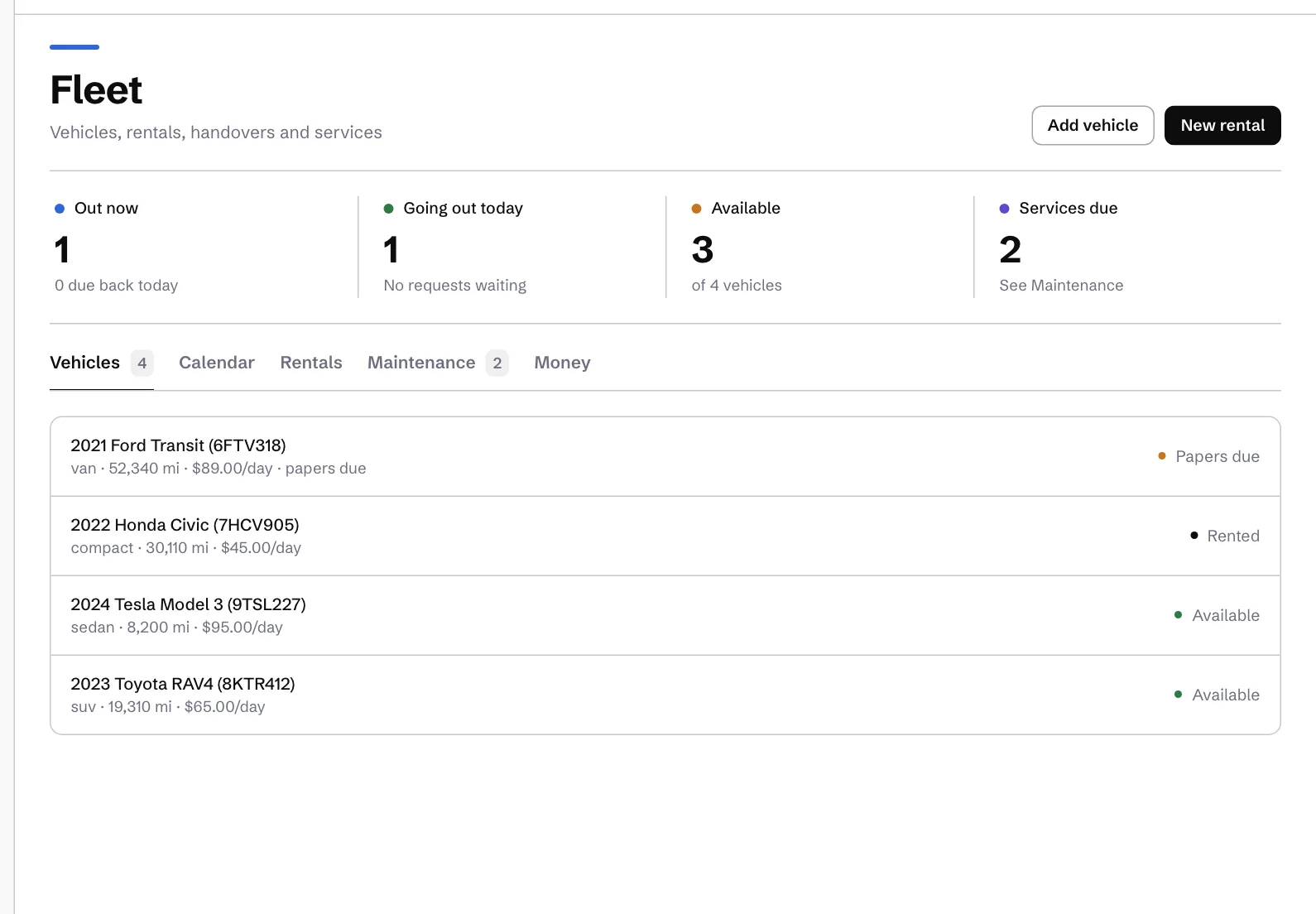Click RAV4 details 'suv · 19,310 mi'

coord(122,707)
